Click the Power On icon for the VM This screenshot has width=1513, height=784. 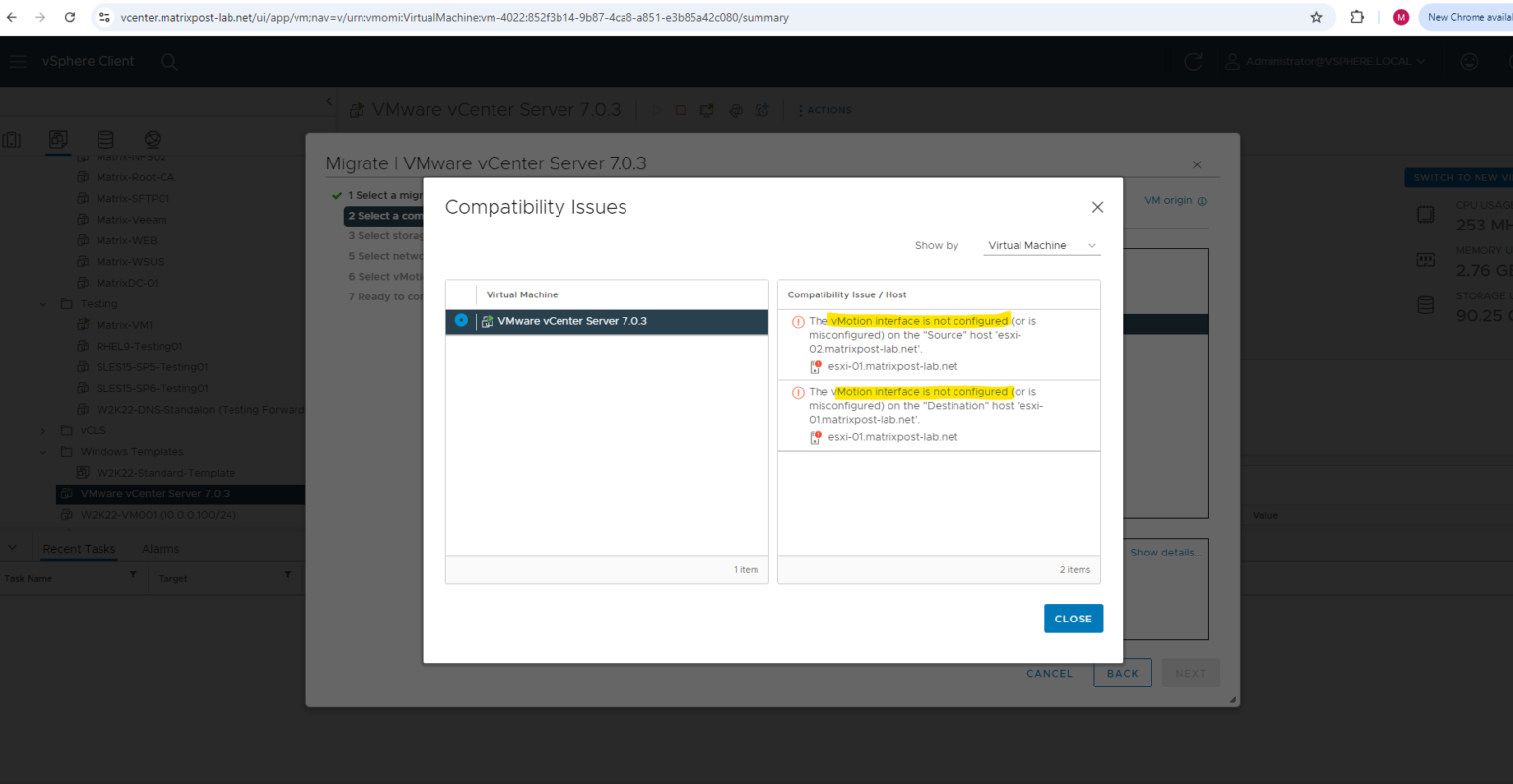[x=656, y=109]
